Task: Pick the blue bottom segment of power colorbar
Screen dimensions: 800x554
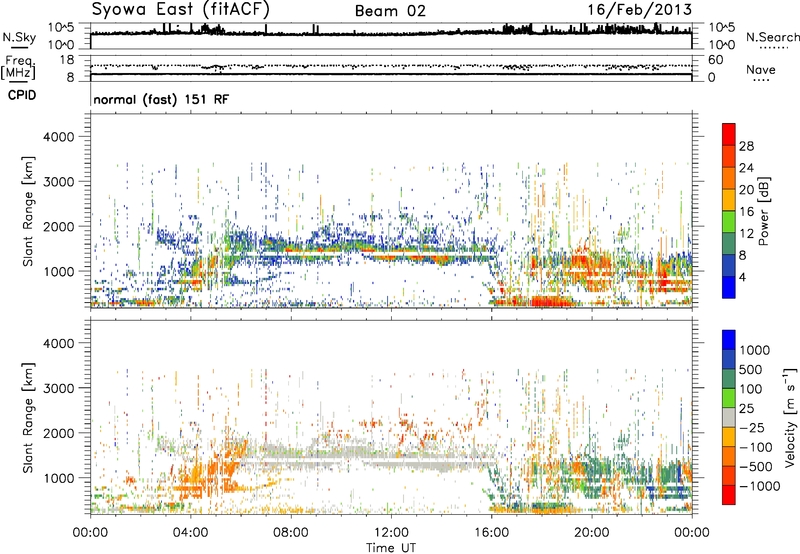Action: [729, 288]
